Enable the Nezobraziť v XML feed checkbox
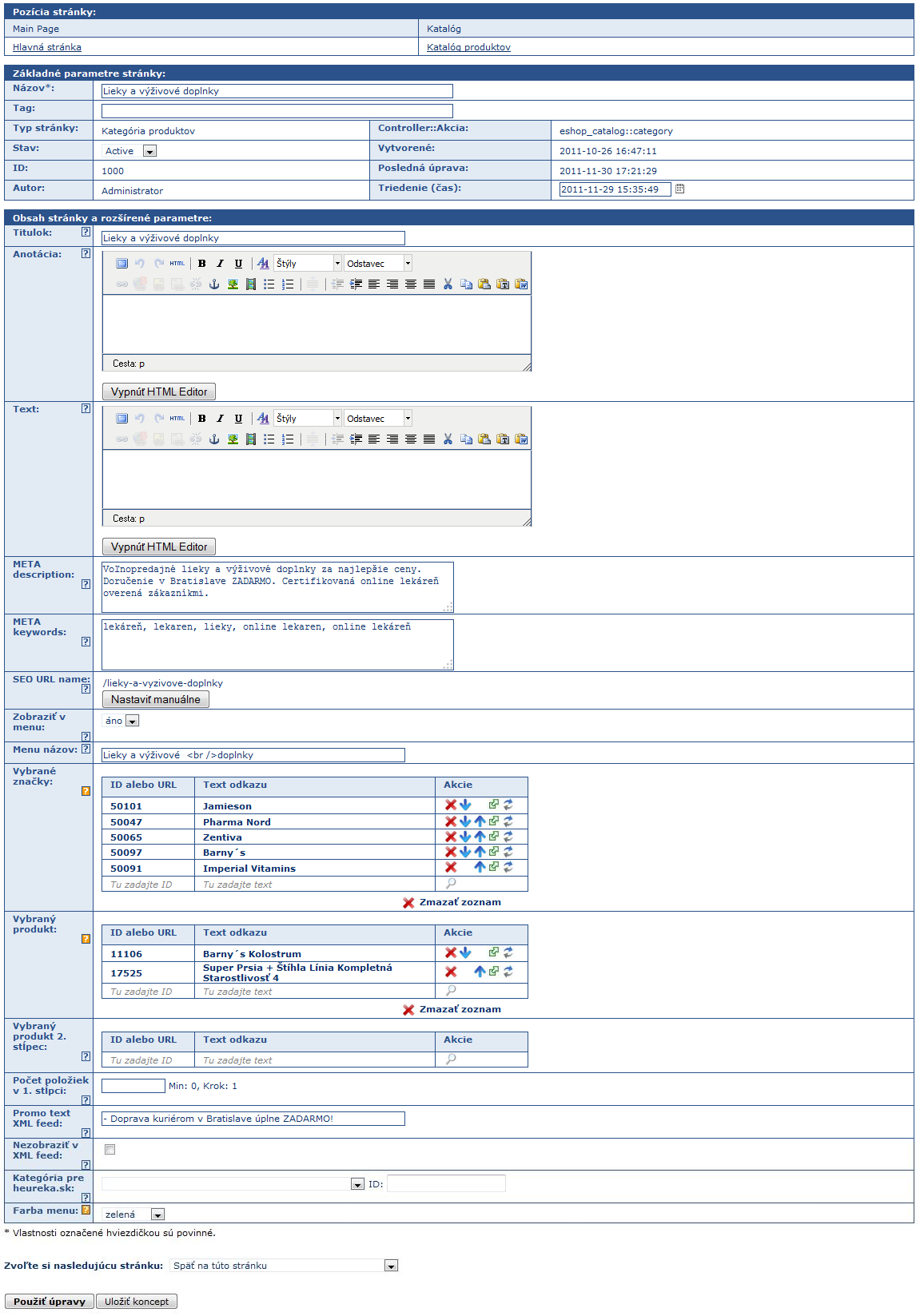This screenshot has width=924, height=1316. point(110,1150)
